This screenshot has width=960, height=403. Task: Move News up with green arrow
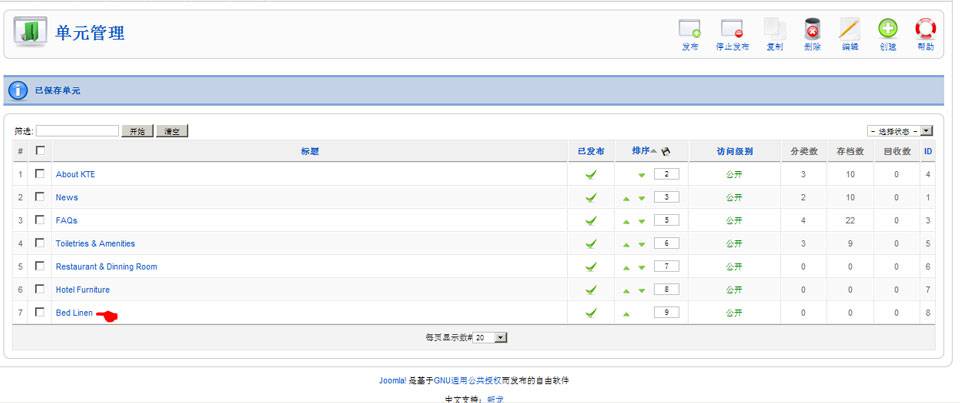(x=626, y=198)
